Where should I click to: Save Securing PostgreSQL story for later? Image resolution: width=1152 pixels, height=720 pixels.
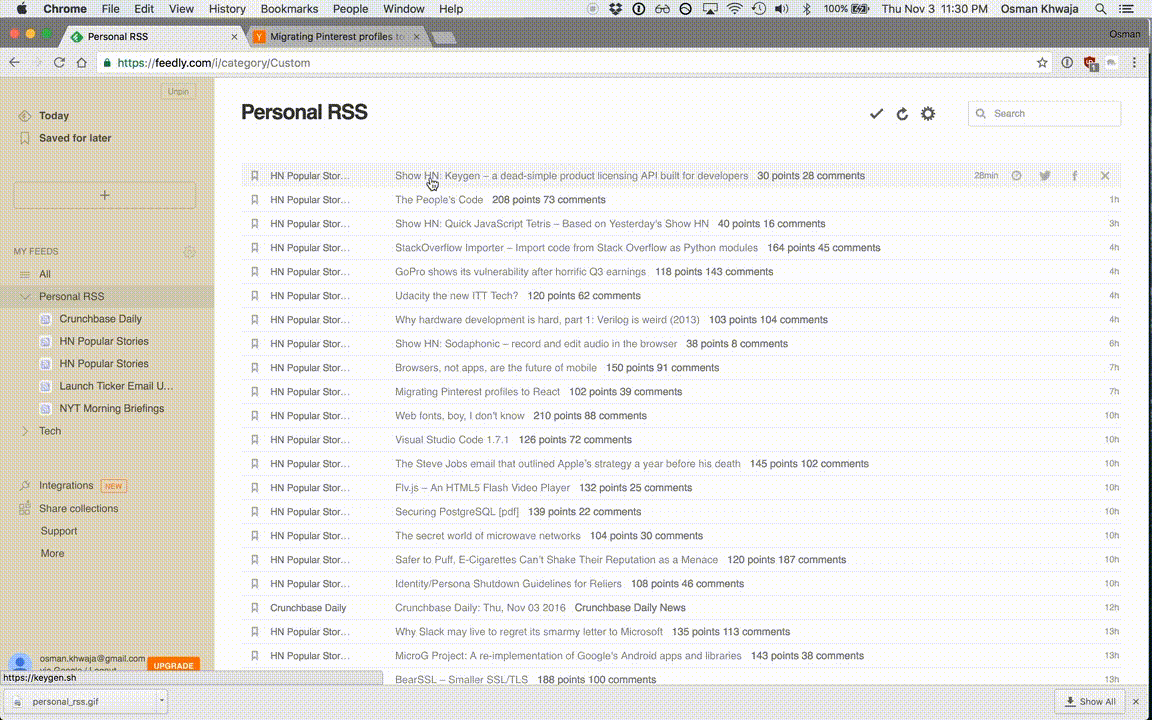click(255, 512)
